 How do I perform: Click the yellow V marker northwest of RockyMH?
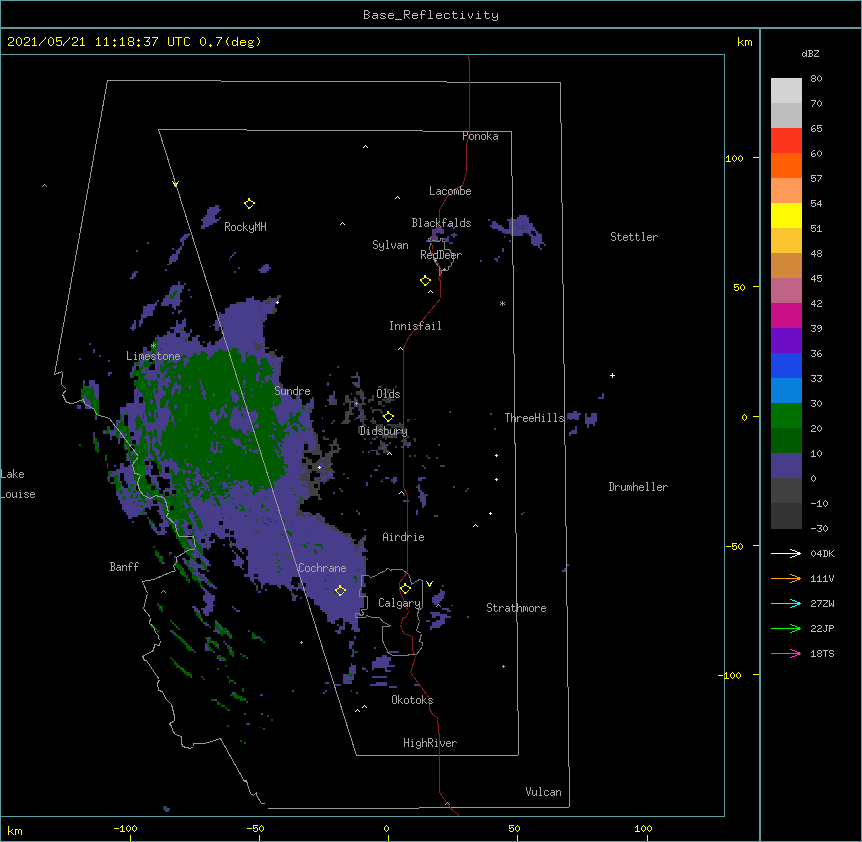coord(175,184)
